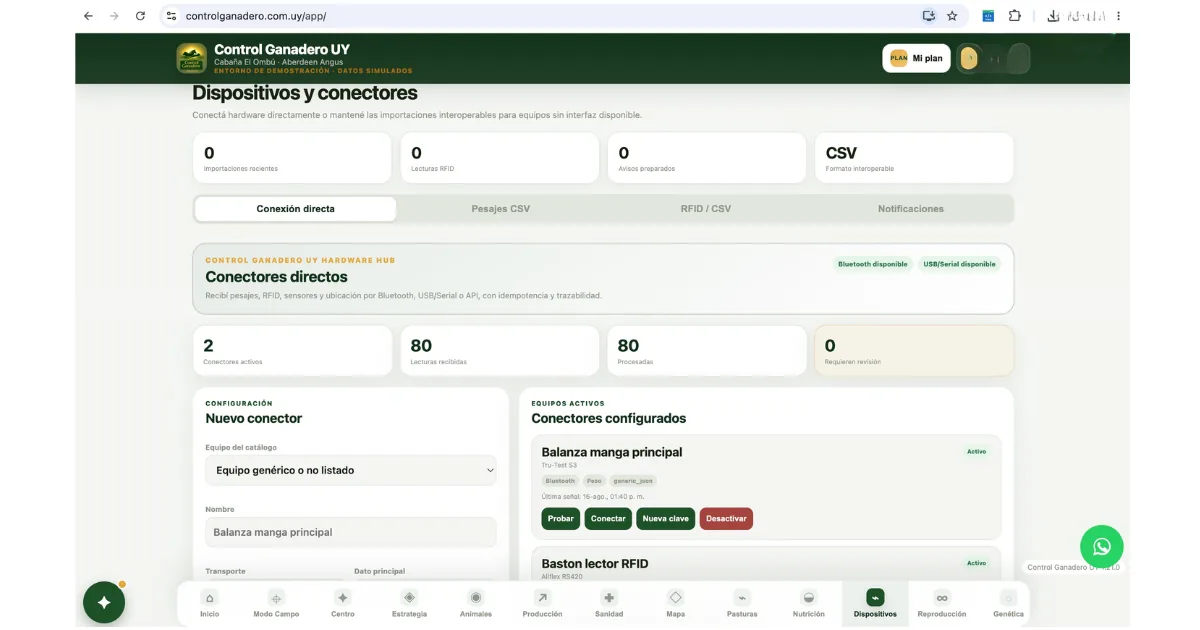This screenshot has width=1200, height=630.
Task: Go to Inicio in bottom navigation
Action: (x=209, y=604)
